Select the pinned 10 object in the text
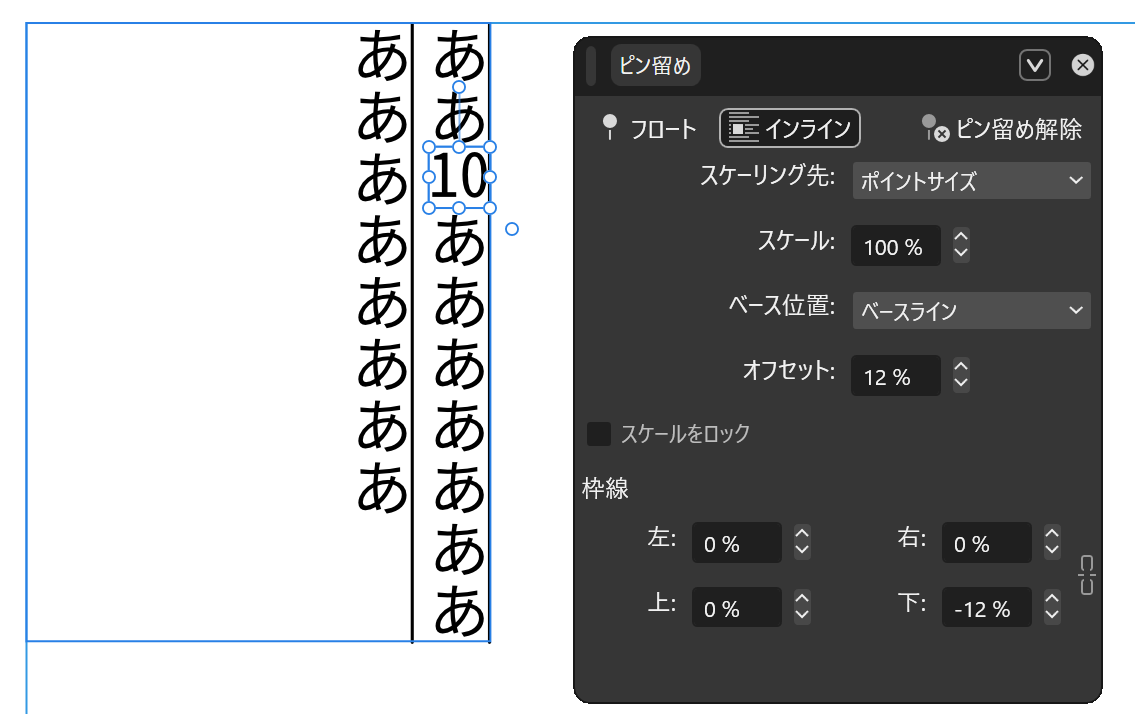 [x=457, y=178]
